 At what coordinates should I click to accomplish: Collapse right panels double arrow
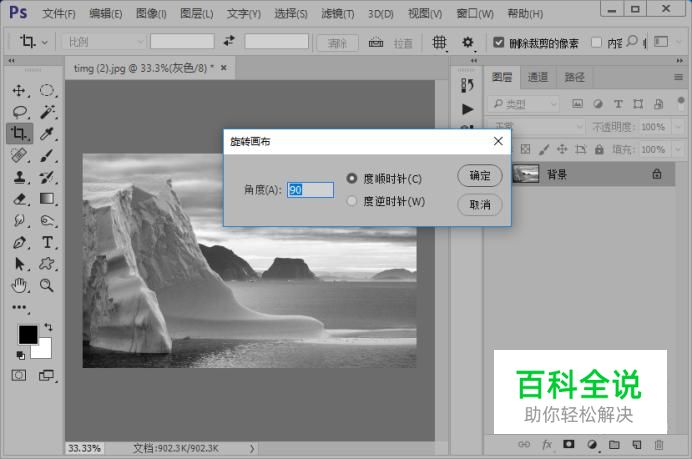pos(680,60)
